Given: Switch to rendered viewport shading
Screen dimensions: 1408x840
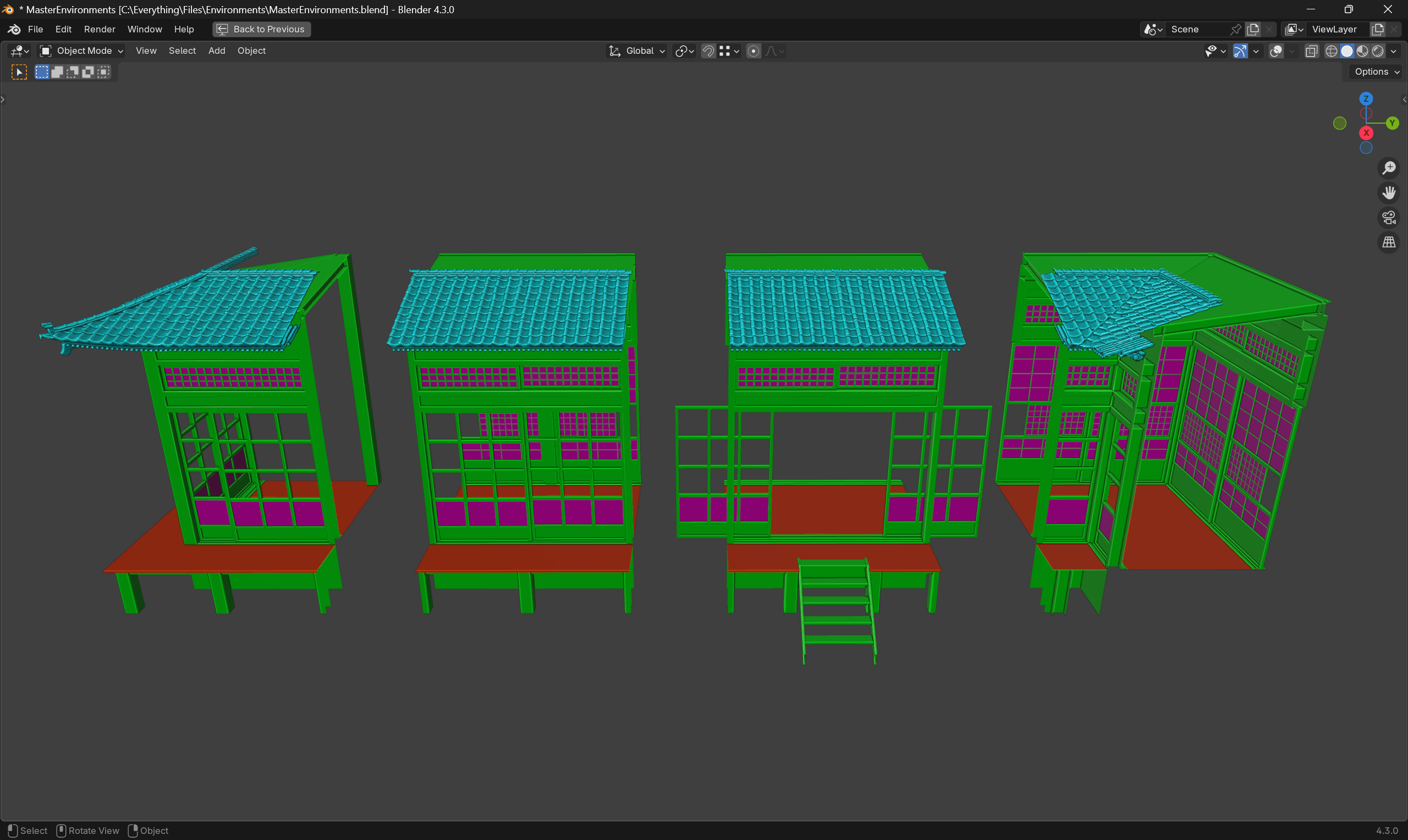Looking at the screenshot, I should (x=1378, y=51).
